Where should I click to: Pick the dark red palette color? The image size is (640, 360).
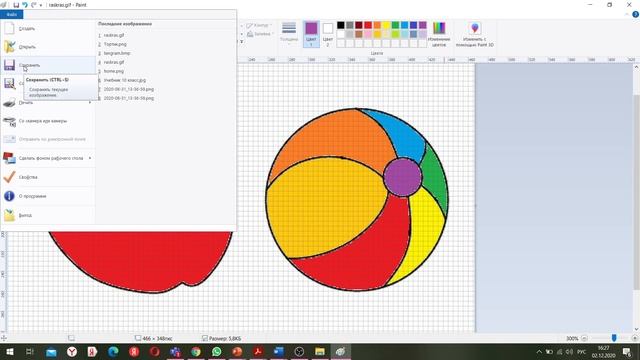tap(359, 25)
